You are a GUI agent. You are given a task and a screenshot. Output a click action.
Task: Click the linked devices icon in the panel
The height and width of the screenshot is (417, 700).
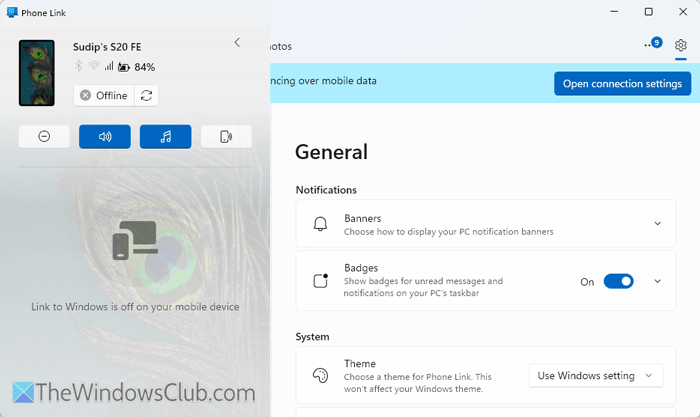(x=135, y=240)
